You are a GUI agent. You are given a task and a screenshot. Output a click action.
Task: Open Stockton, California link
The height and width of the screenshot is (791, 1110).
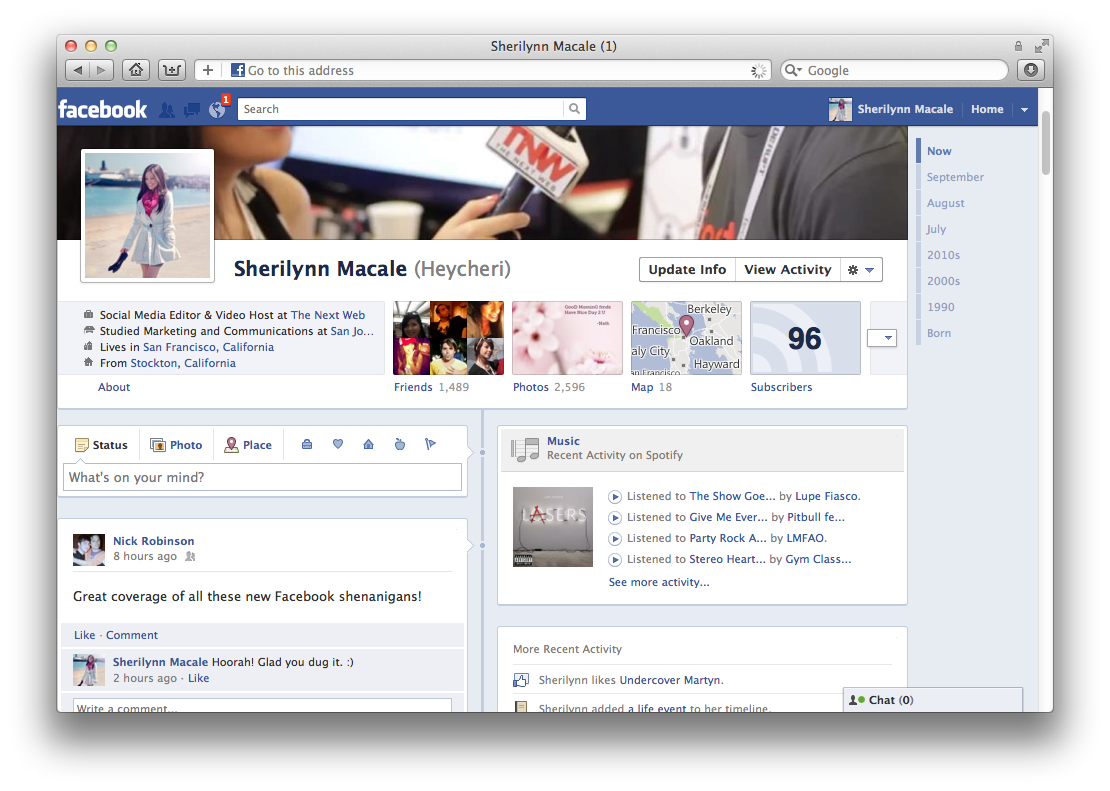[183, 363]
